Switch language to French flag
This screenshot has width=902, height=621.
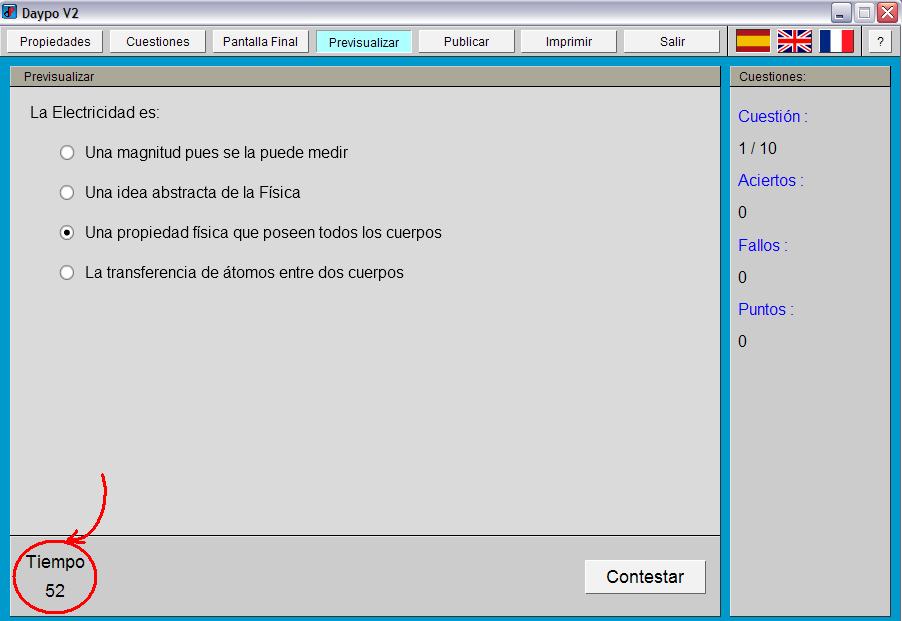coord(837,41)
